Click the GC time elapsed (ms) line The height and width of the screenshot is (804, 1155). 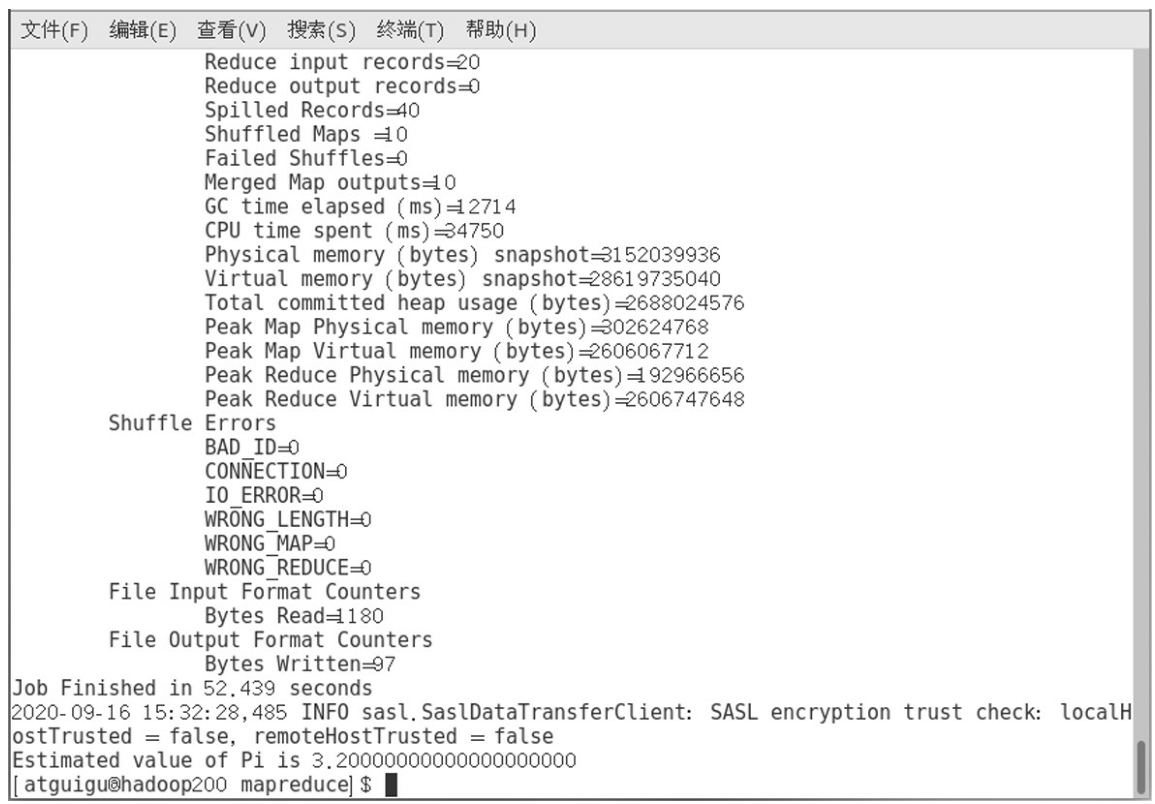[360, 207]
